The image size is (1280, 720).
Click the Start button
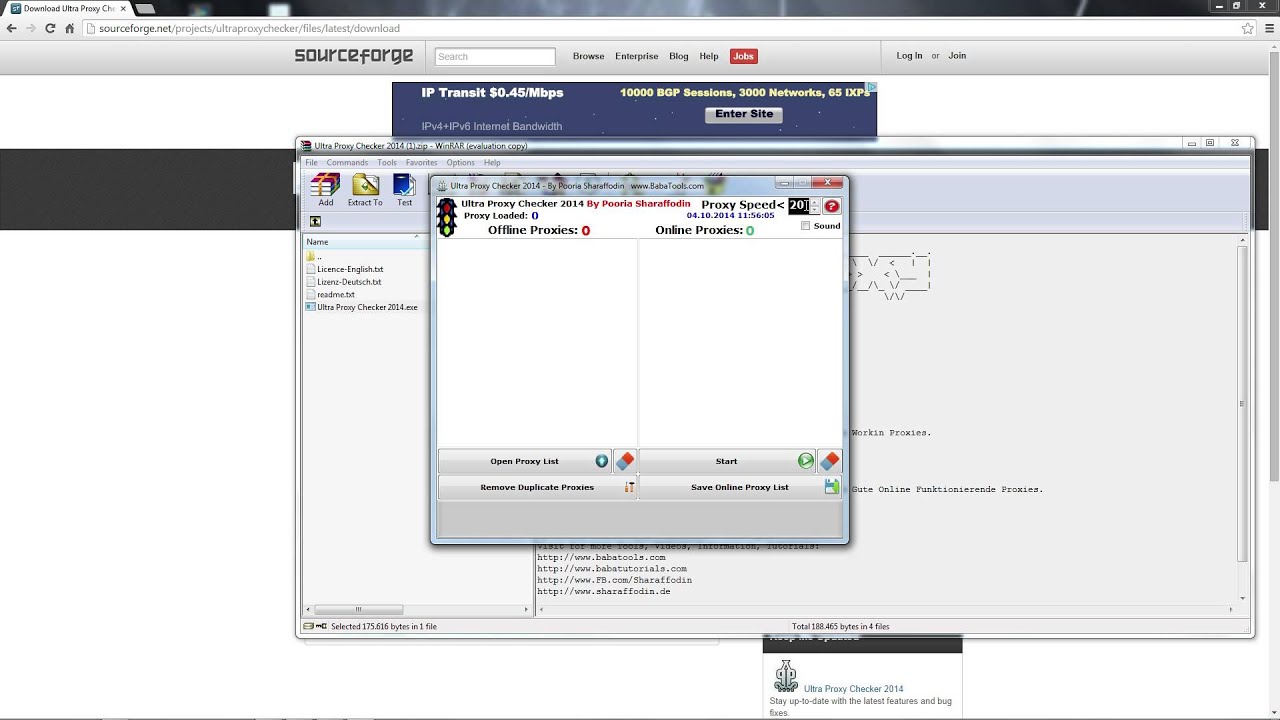point(727,461)
